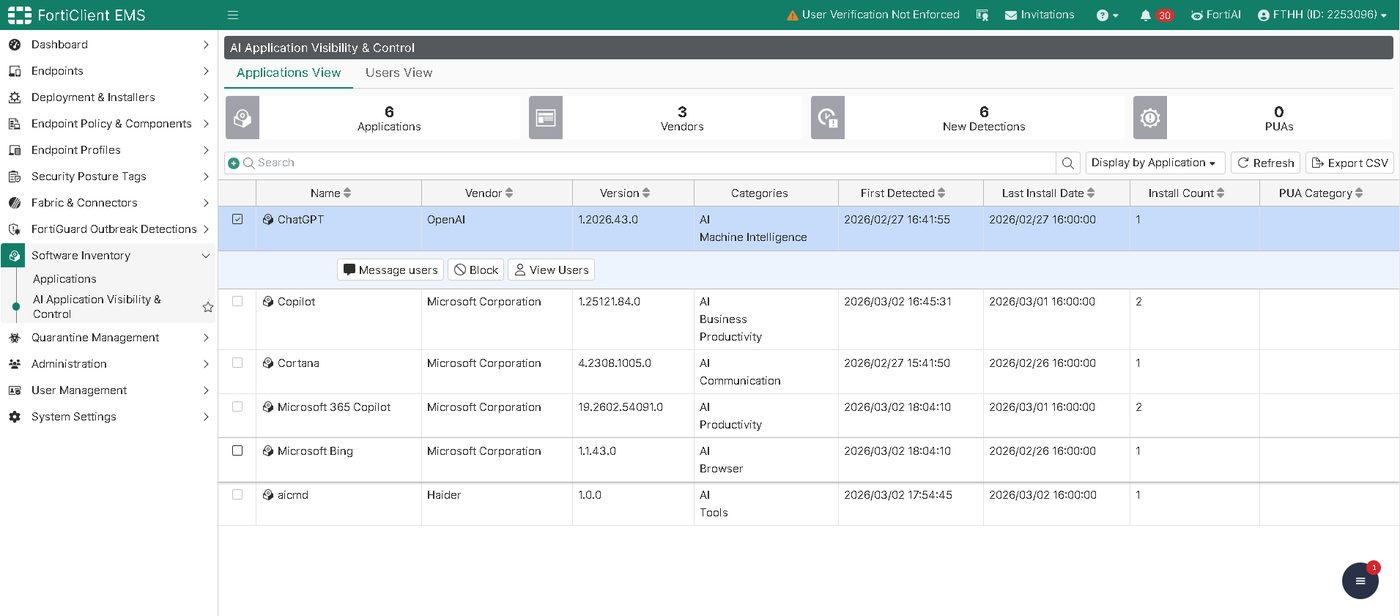This screenshot has height=616, width=1400.
Task: Sort table by First Detected column
Action: [904, 193]
